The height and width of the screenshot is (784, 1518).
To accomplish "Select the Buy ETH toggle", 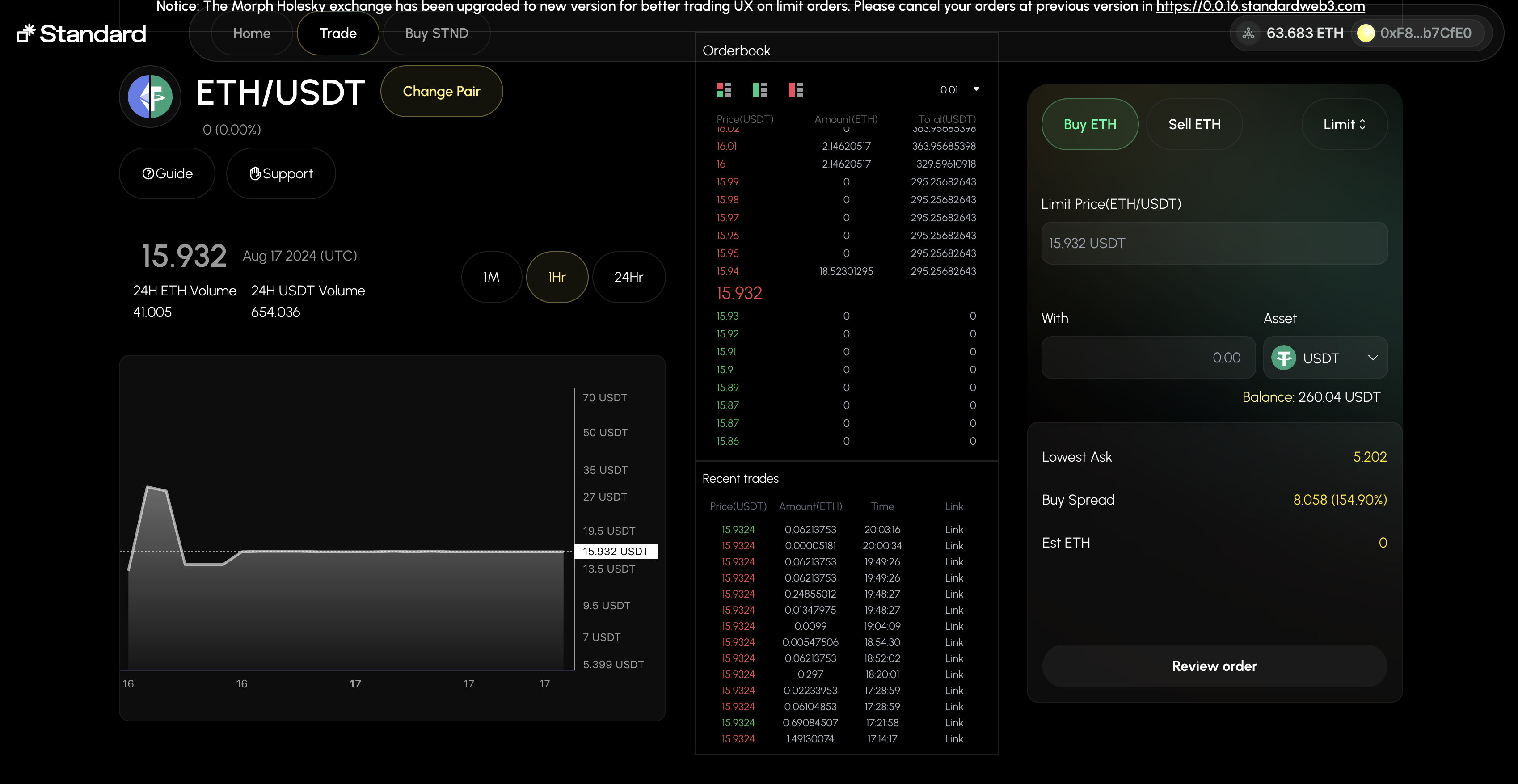I will (x=1090, y=124).
